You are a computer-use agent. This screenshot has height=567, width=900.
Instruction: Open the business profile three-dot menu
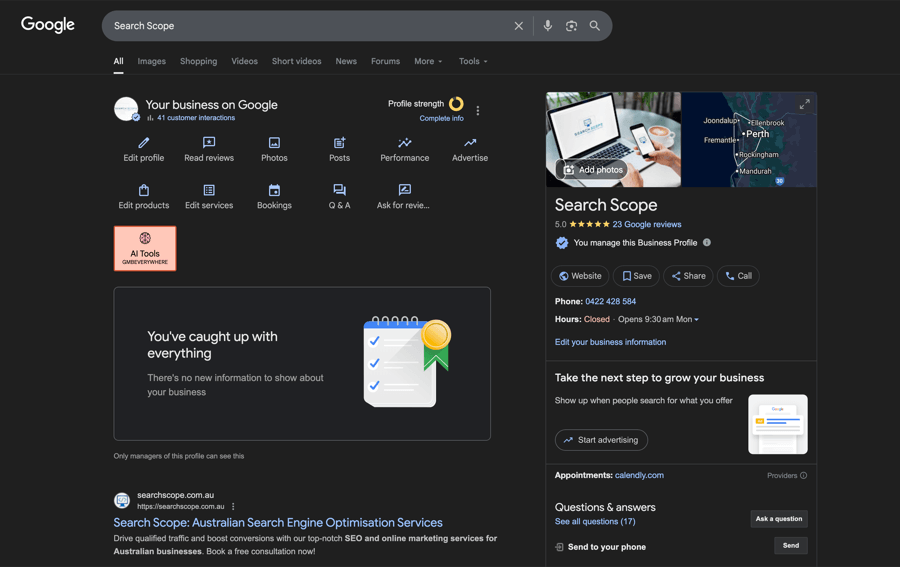click(478, 111)
